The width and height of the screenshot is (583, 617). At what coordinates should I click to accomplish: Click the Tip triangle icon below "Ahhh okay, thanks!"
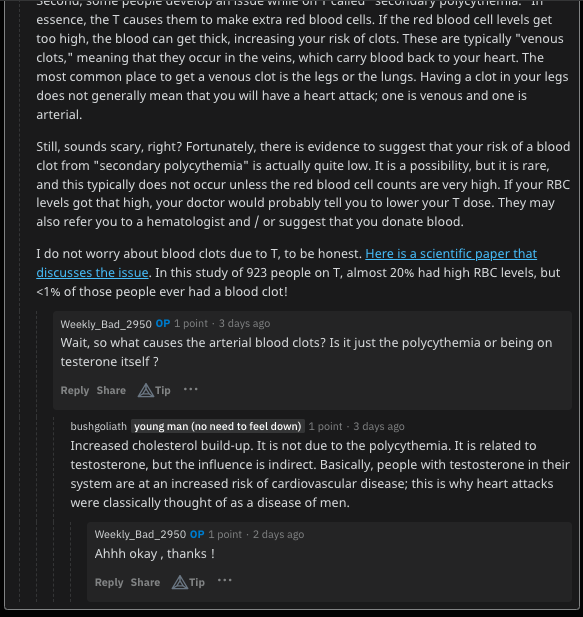180,582
